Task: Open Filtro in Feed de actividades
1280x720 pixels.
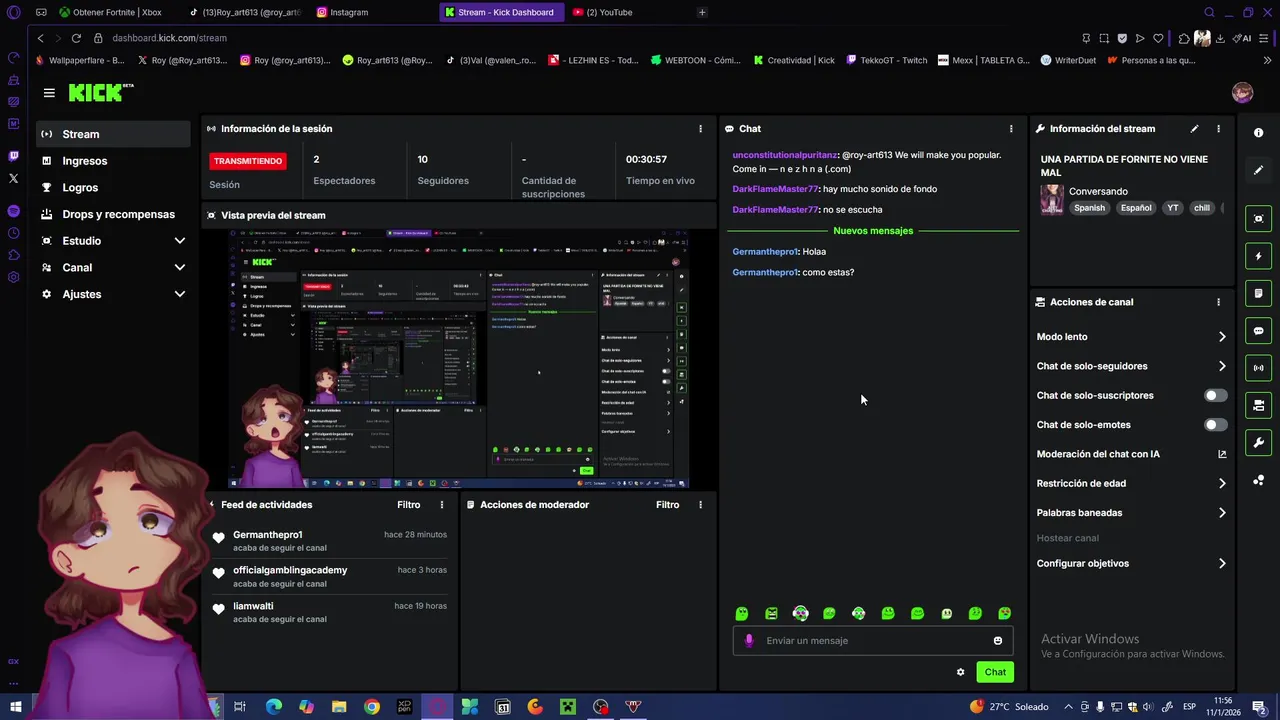Action: coord(408,505)
